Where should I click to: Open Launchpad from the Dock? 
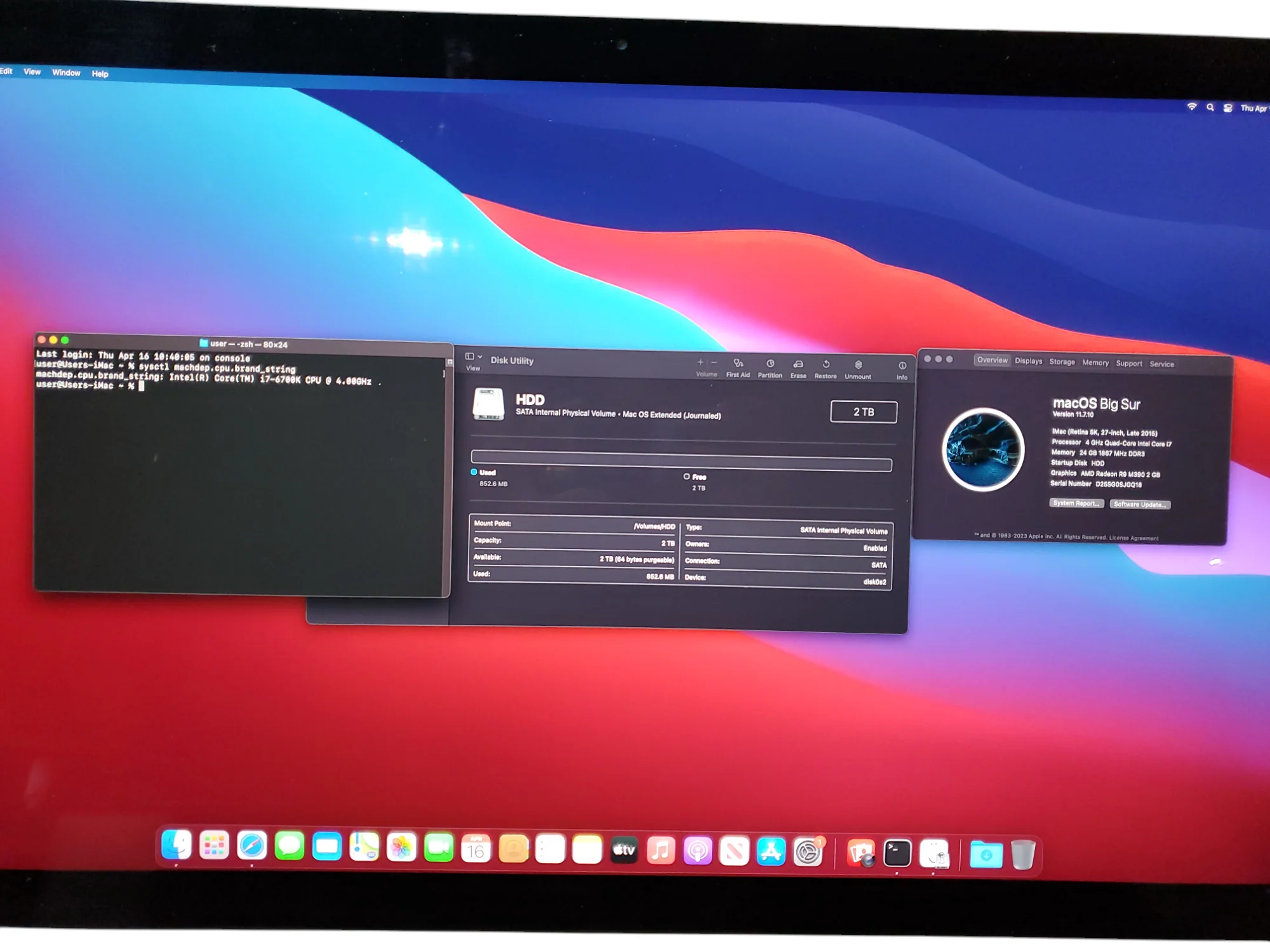214,846
